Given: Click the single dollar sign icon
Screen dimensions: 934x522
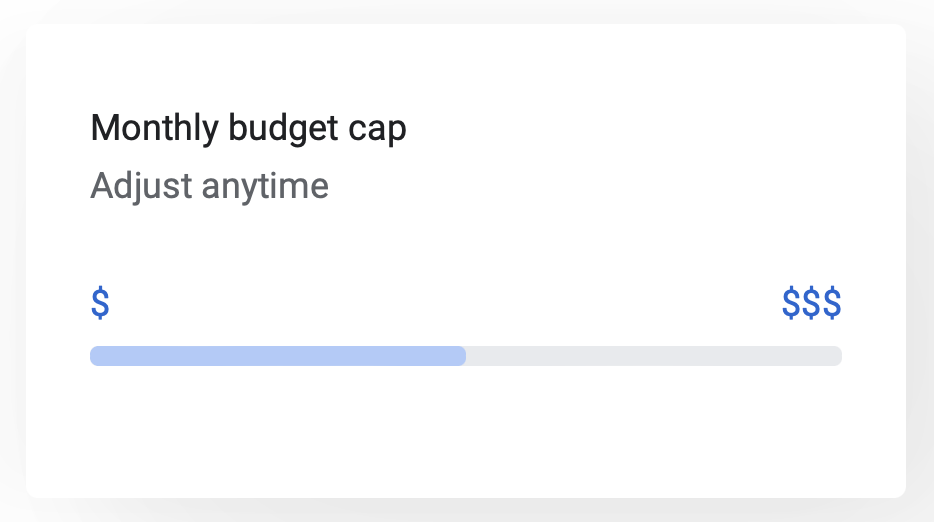Looking at the screenshot, I should click(x=100, y=303).
